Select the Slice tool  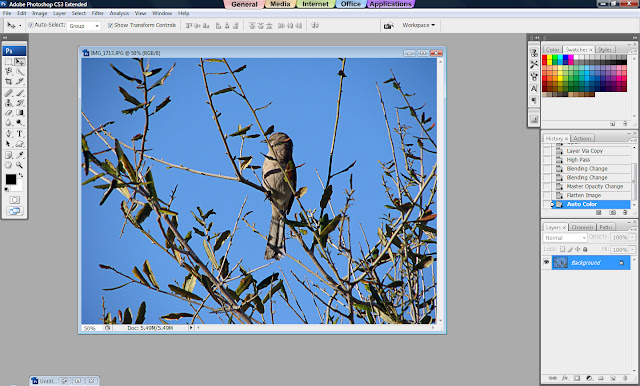point(20,82)
